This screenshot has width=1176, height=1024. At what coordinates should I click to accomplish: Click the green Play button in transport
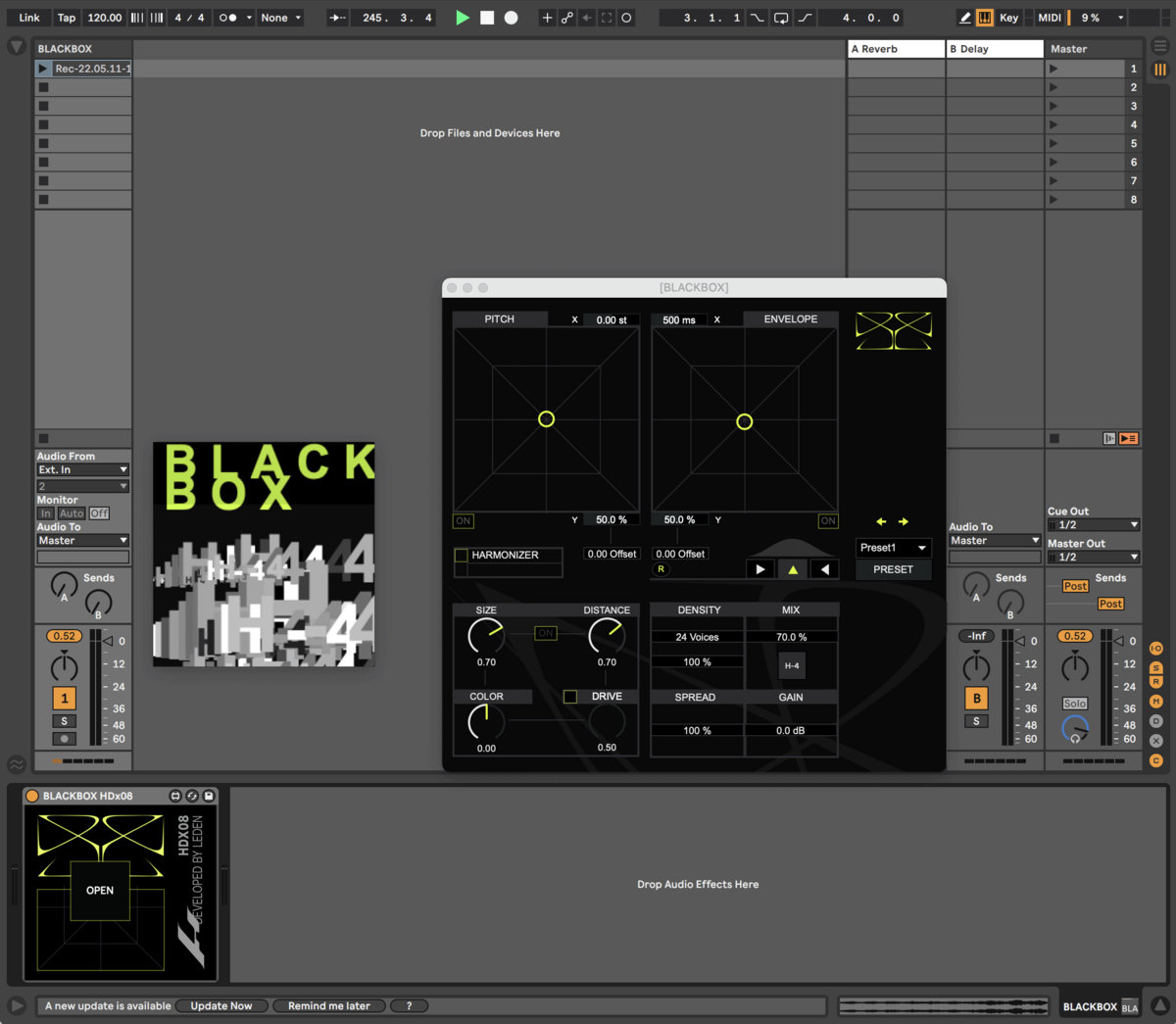pos(462,18)
